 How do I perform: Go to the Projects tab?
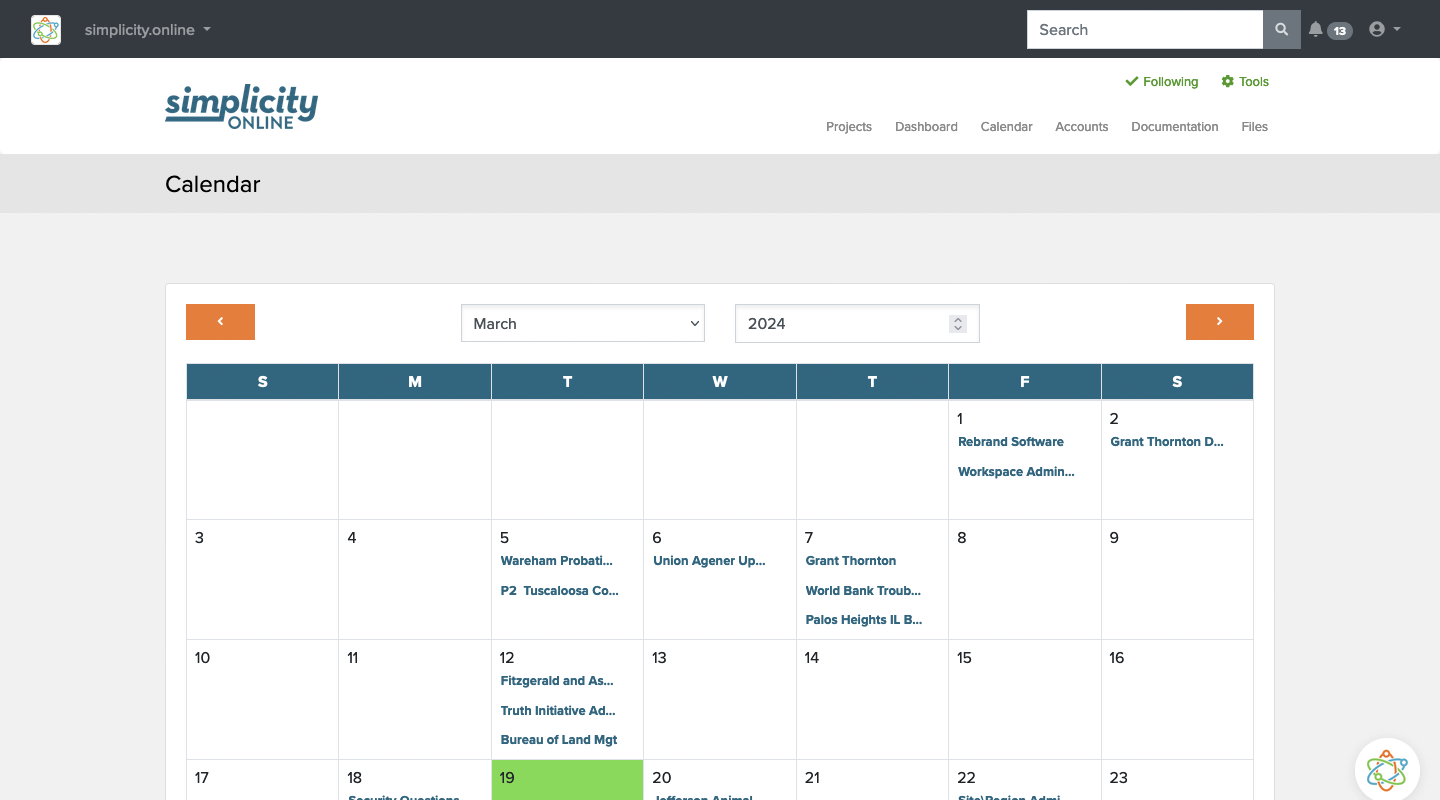point(849,127)
